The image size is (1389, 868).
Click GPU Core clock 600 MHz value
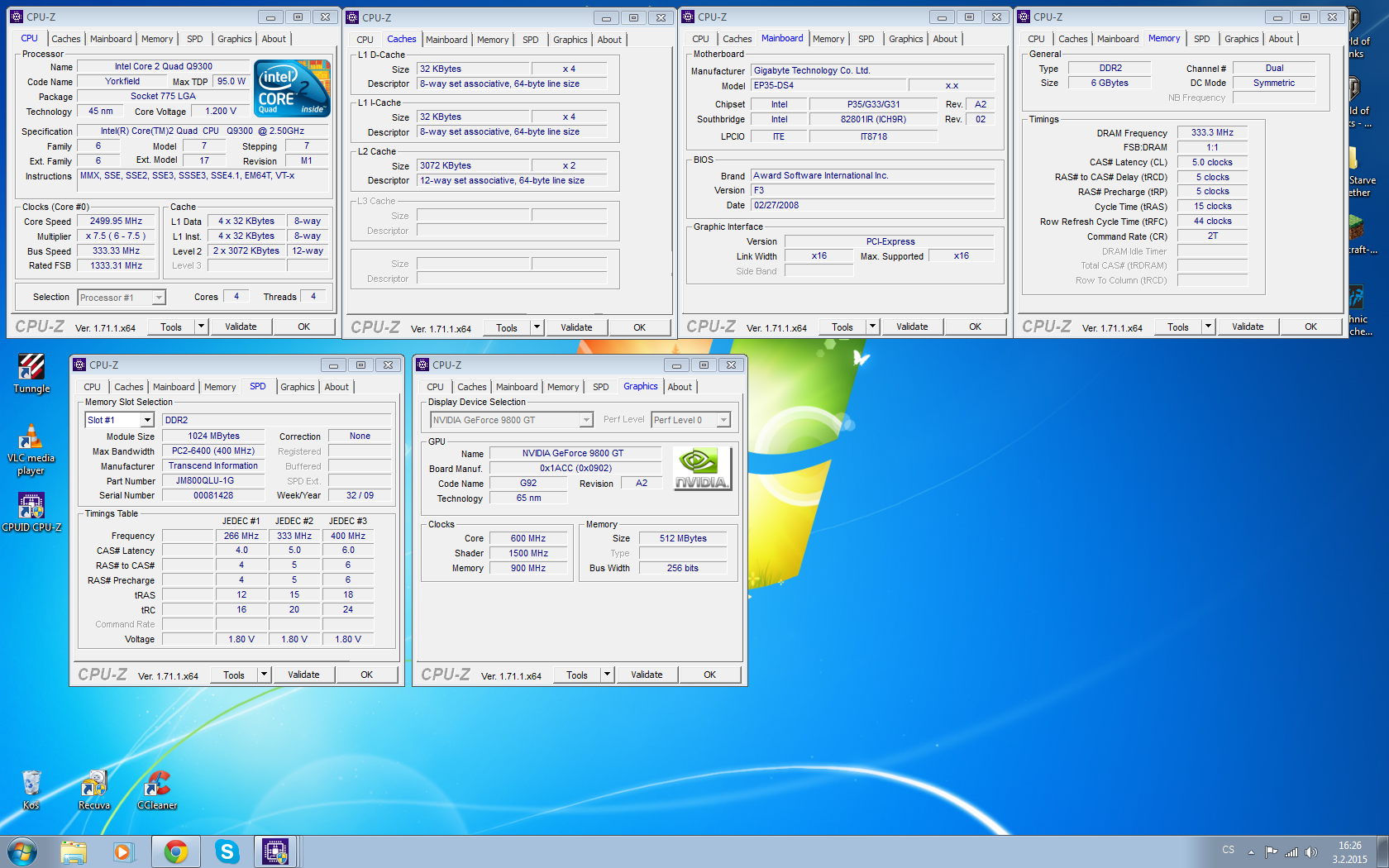coord(528,538)
